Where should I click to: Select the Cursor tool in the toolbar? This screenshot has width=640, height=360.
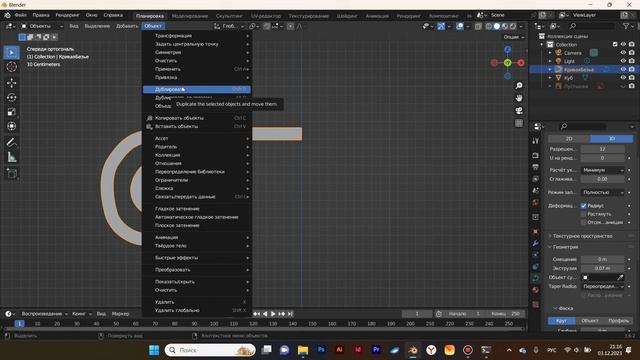tap(11, 67)
